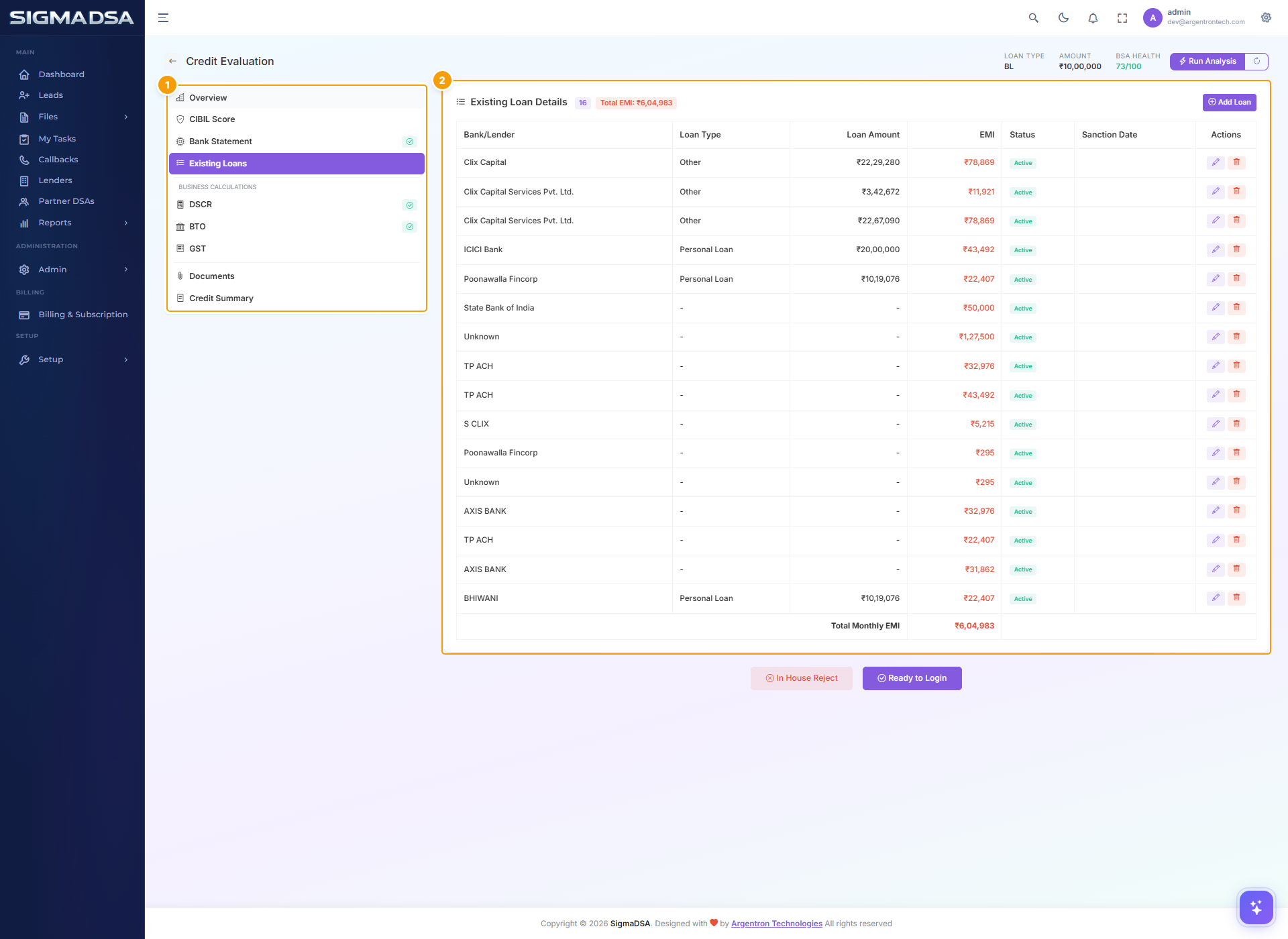
Task: Edit the BHIWANI loan entry
Action: tap(1216, 598)
